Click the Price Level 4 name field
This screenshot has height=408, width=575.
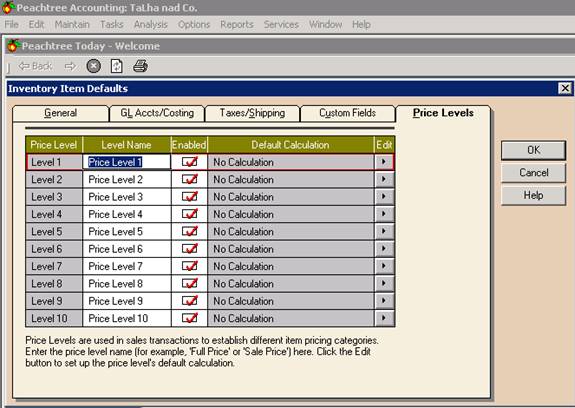point(127,214)
